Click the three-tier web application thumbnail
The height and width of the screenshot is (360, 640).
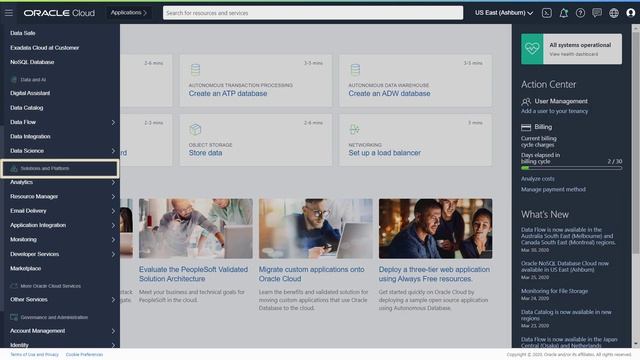coord(436,229)
